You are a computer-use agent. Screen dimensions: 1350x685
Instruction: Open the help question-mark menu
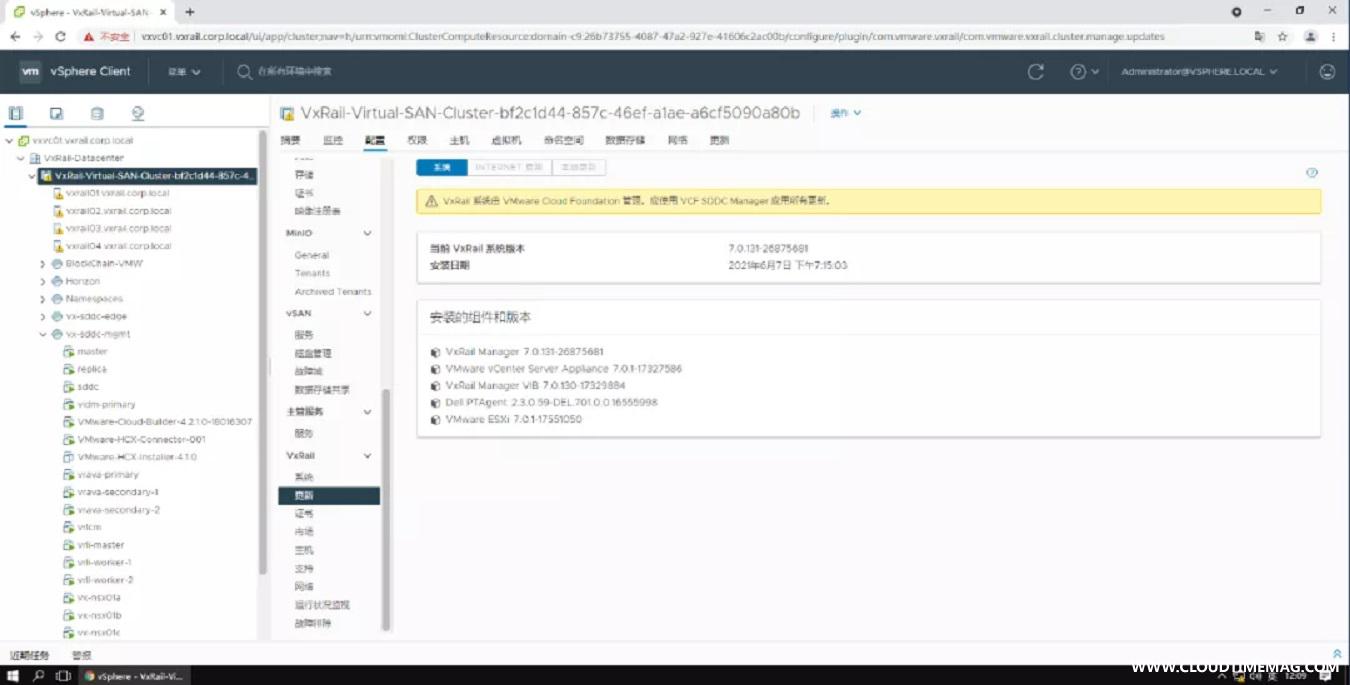(1084, 72)
